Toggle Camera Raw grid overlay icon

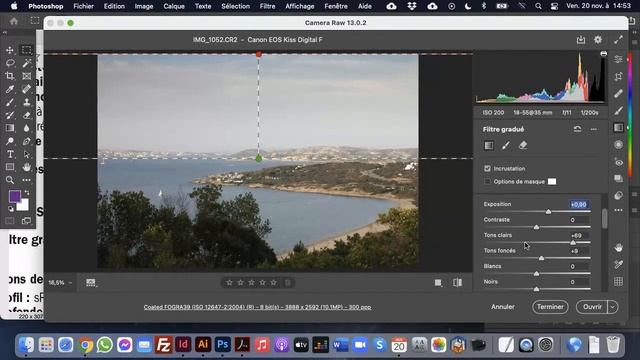[x=618, y=282]
